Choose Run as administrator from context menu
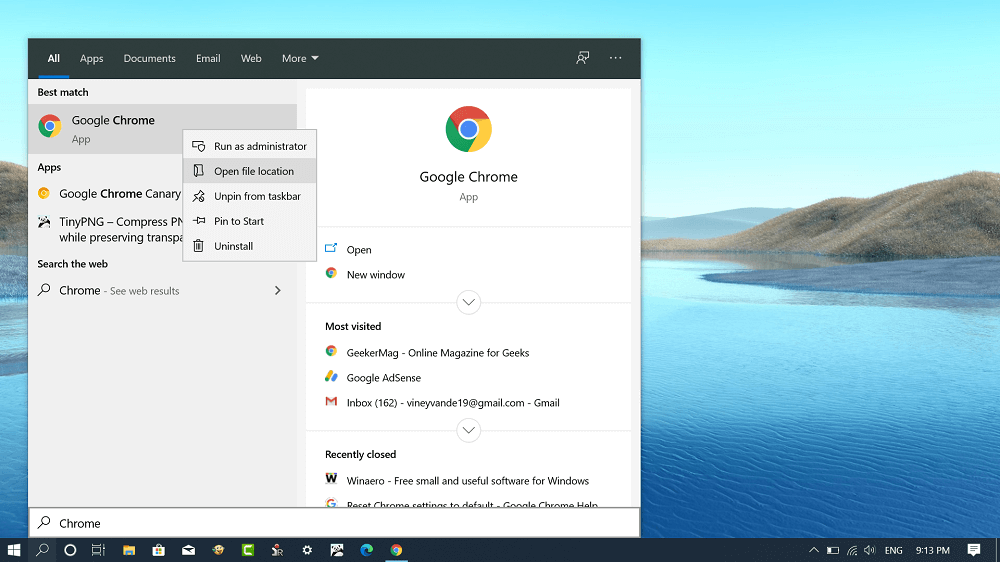This screenshot has height=562, width=1000. point(249,146)
